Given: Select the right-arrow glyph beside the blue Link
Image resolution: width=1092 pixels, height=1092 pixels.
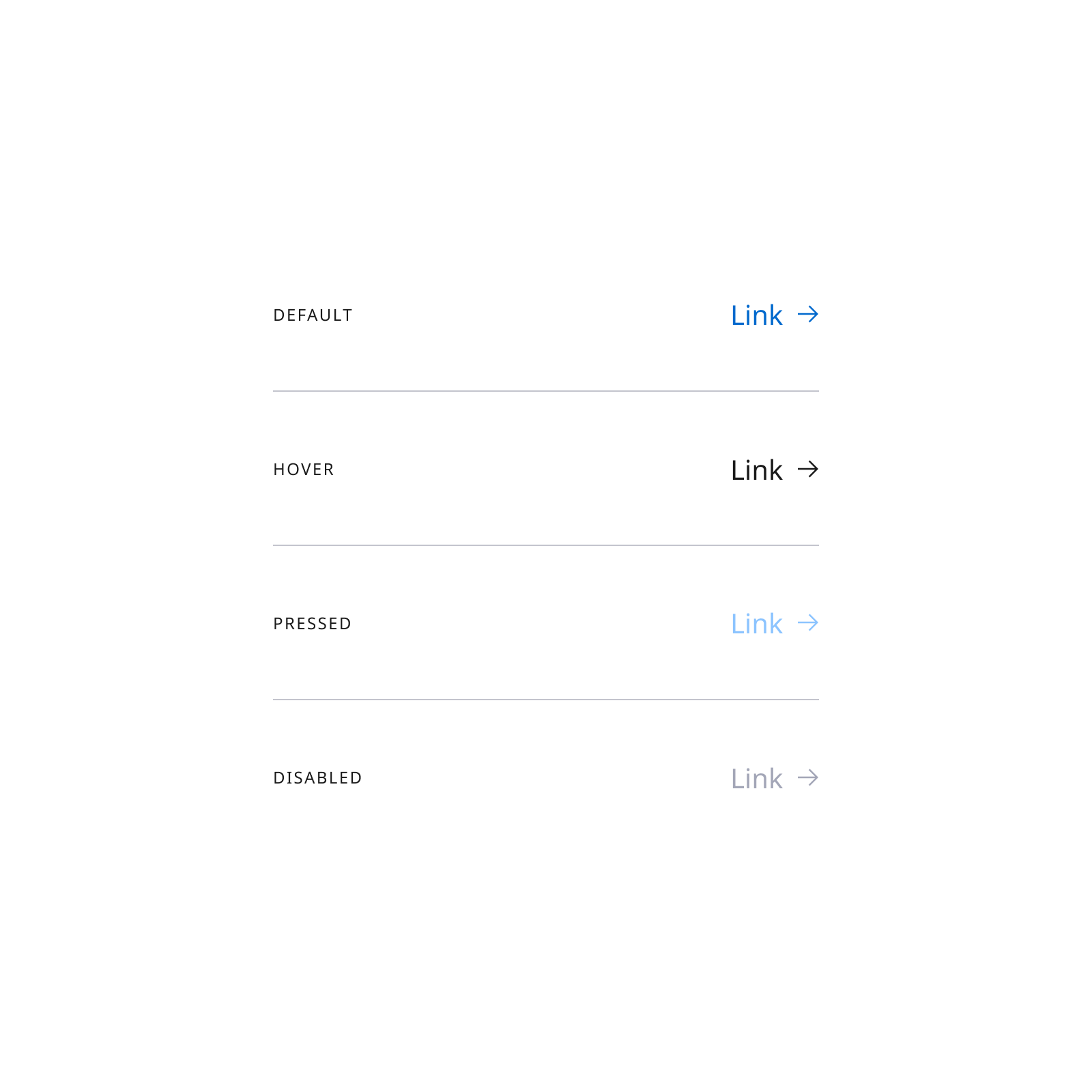Looking at the screenshot, I should 808,315.
